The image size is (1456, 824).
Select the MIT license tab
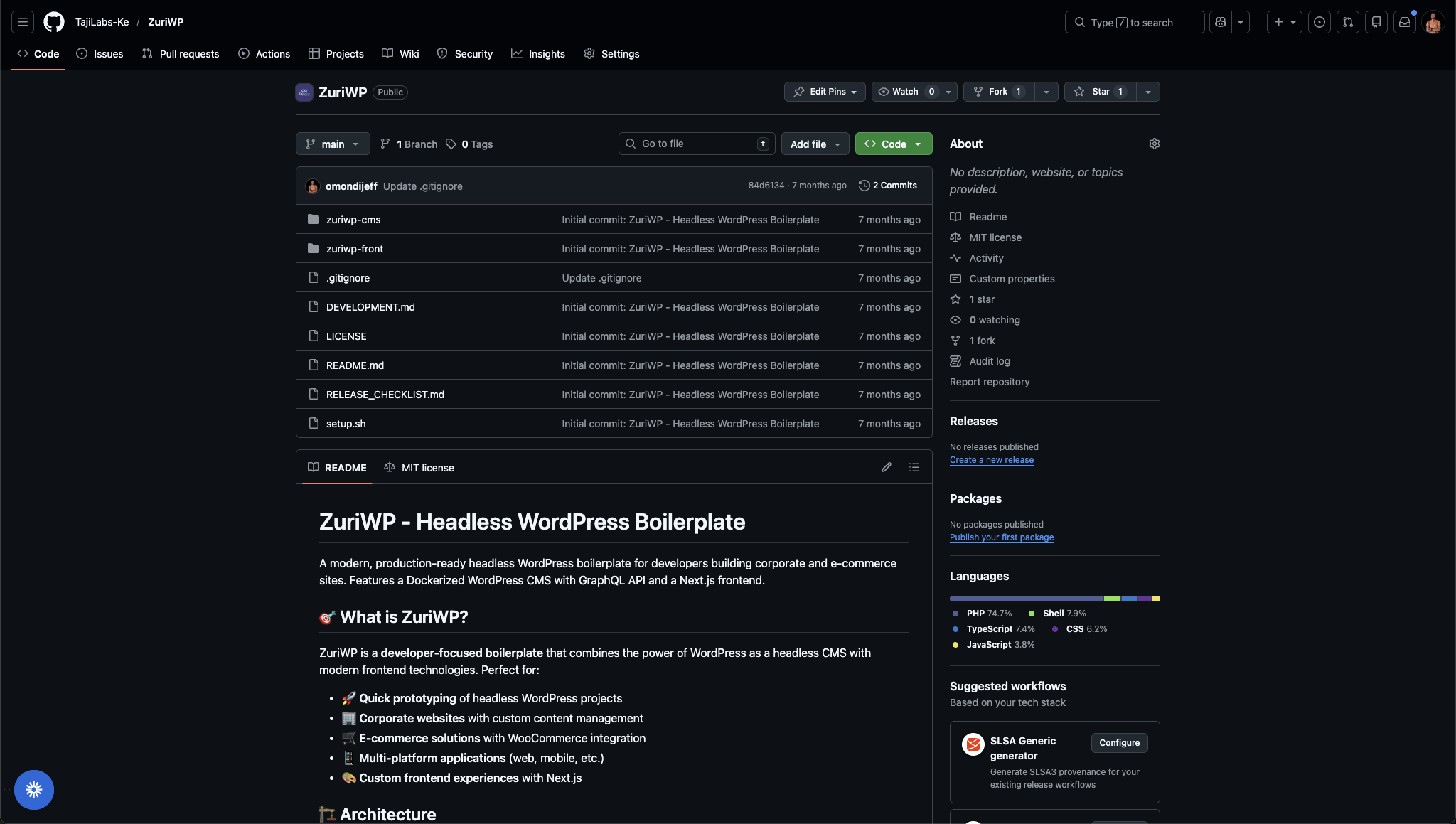click(419, 468)
